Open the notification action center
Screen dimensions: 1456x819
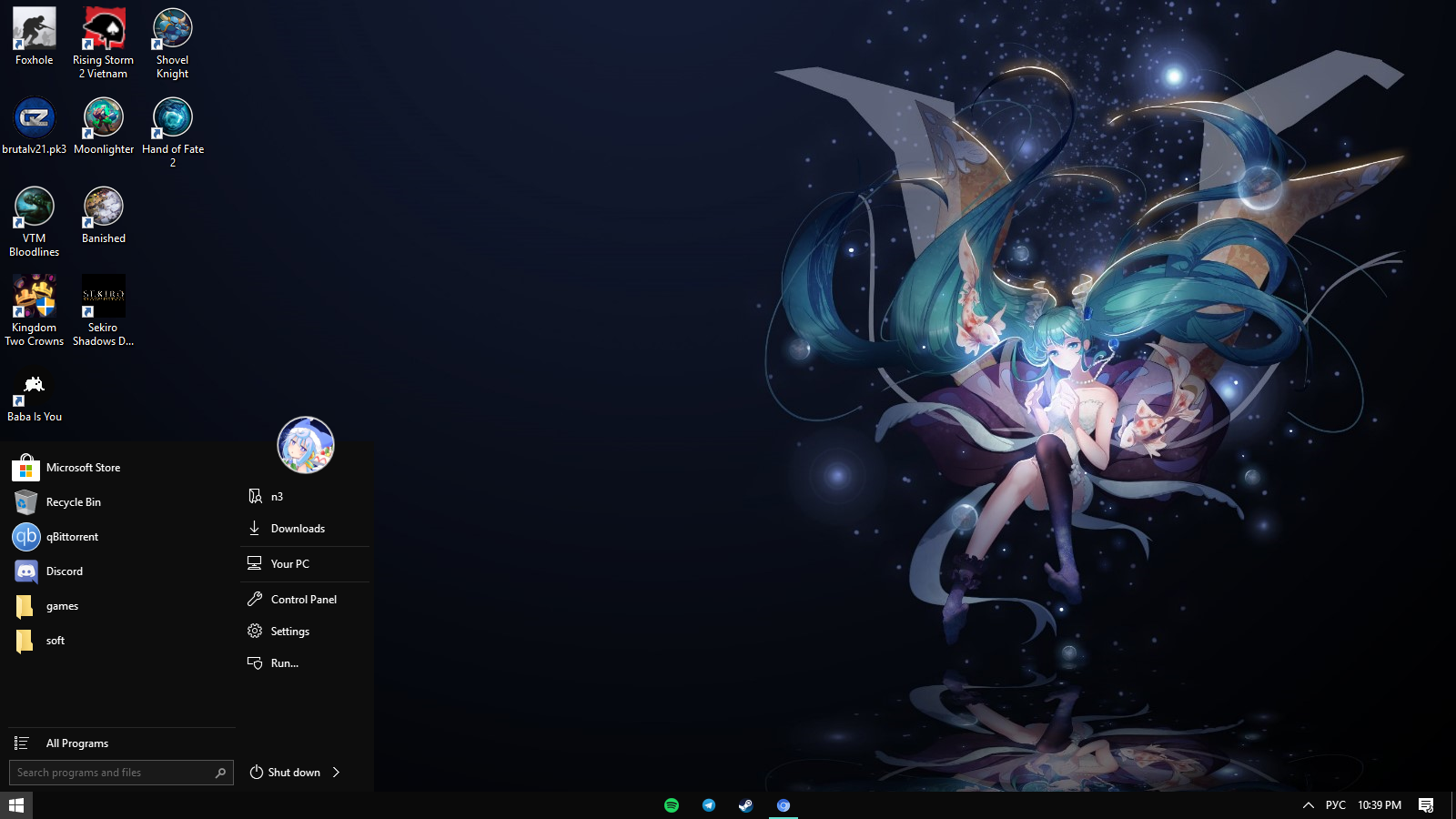pos(1426,805)
